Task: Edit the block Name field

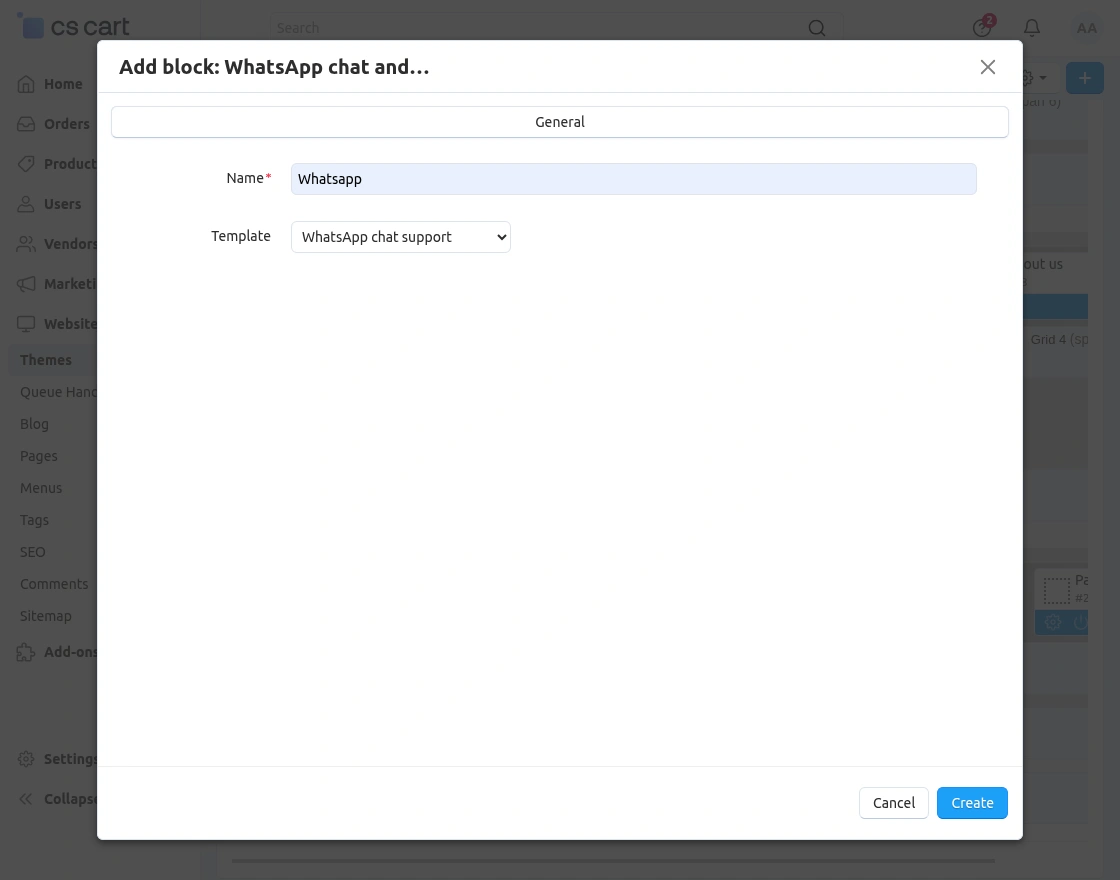Action: pyautogui.click(x=633, y=179)
